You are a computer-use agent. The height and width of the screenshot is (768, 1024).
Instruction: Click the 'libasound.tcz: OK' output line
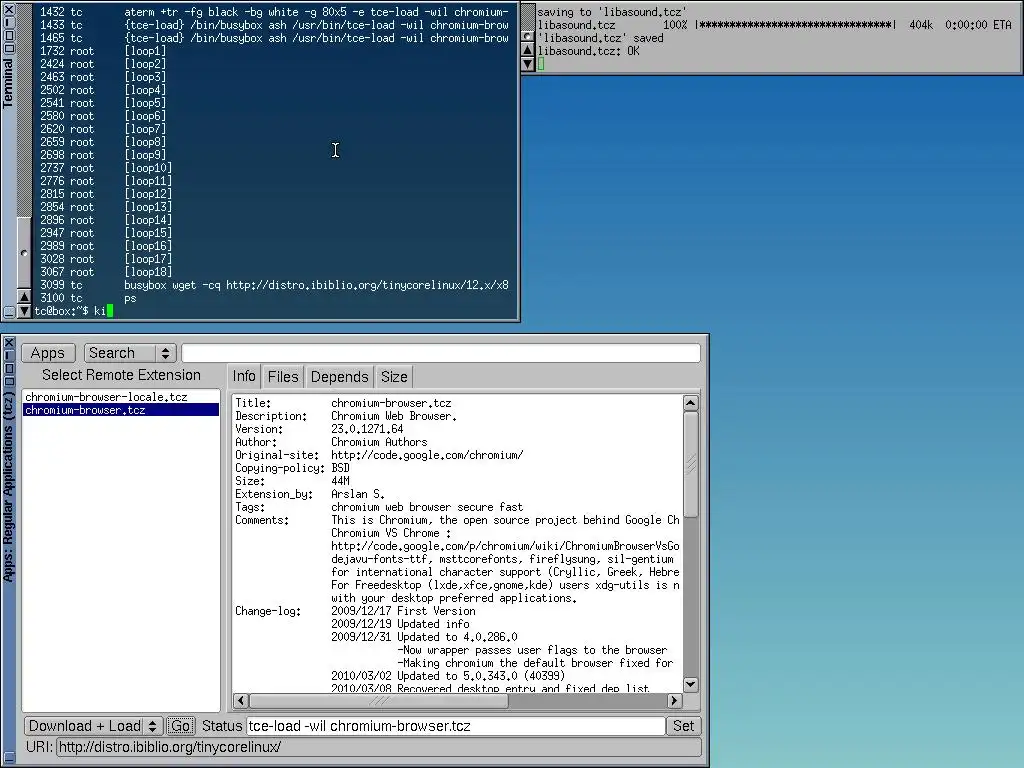coord(588,51)
